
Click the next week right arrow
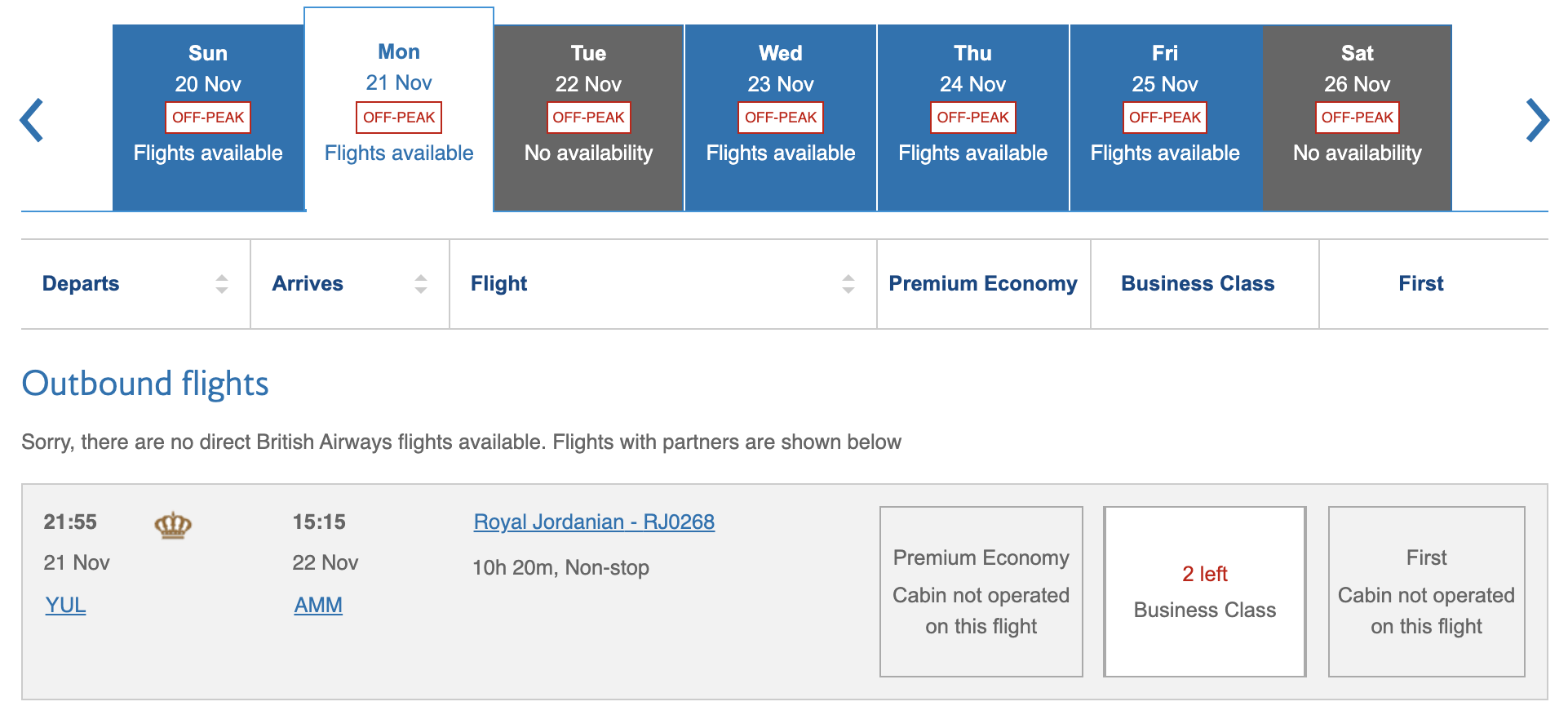[x=1537, y=120]
